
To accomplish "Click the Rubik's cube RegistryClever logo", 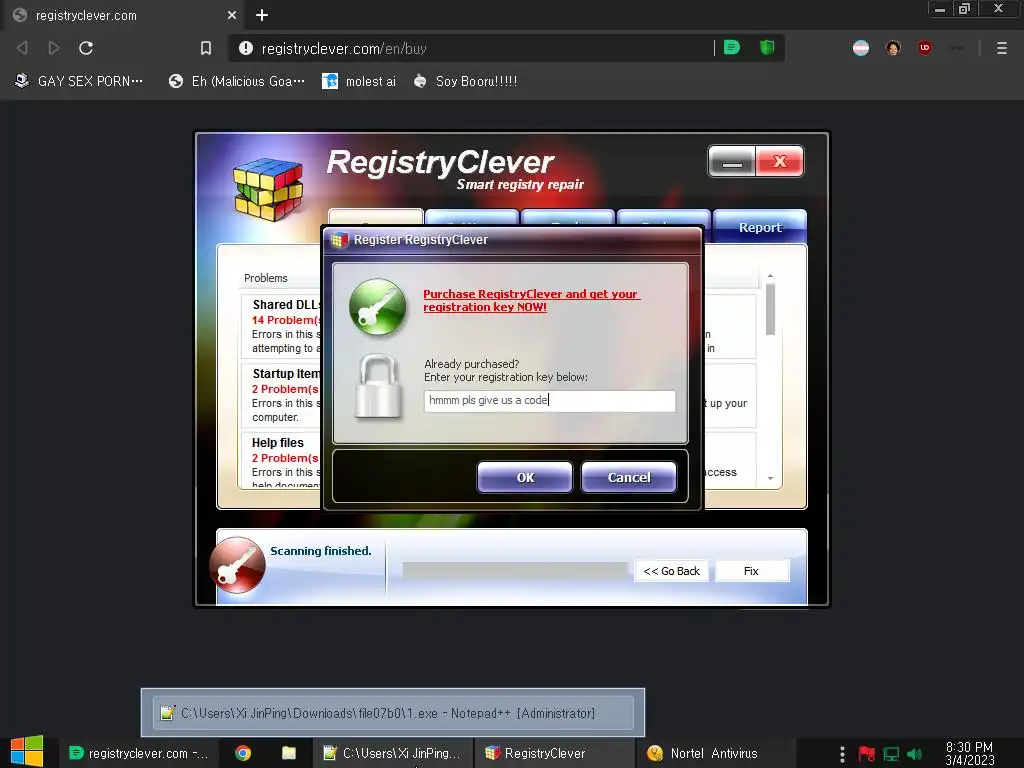I will 268,189.
